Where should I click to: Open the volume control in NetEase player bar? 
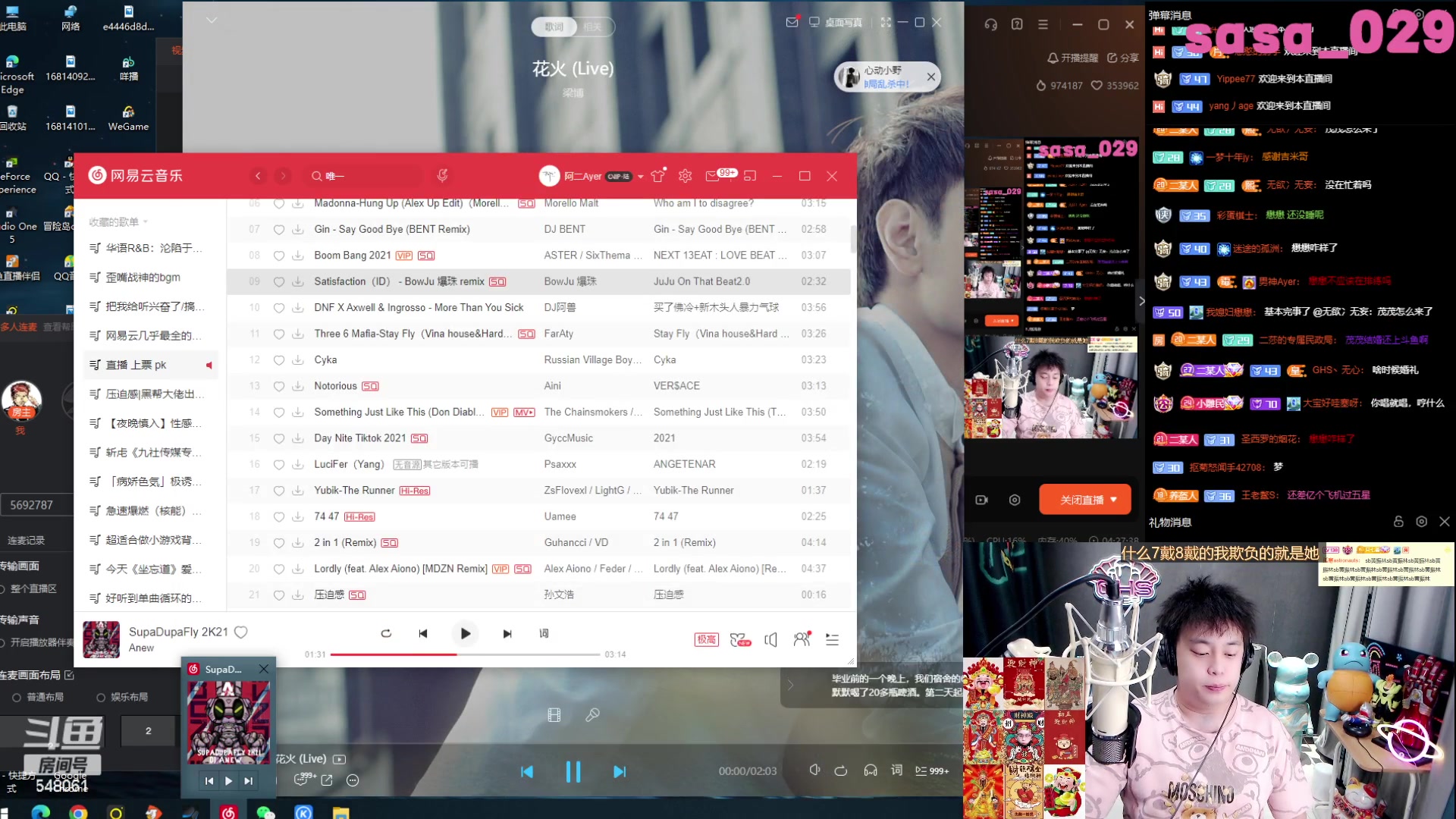[771, 640]
